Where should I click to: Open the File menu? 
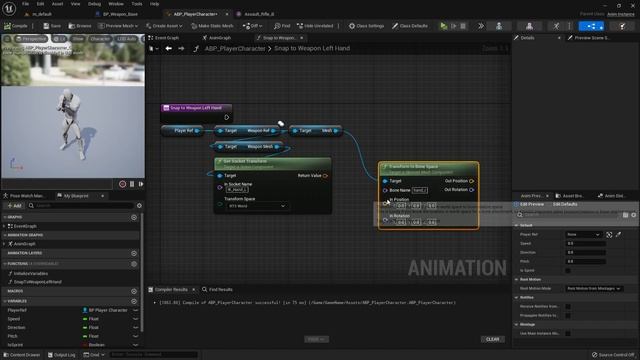pos(25,4)
